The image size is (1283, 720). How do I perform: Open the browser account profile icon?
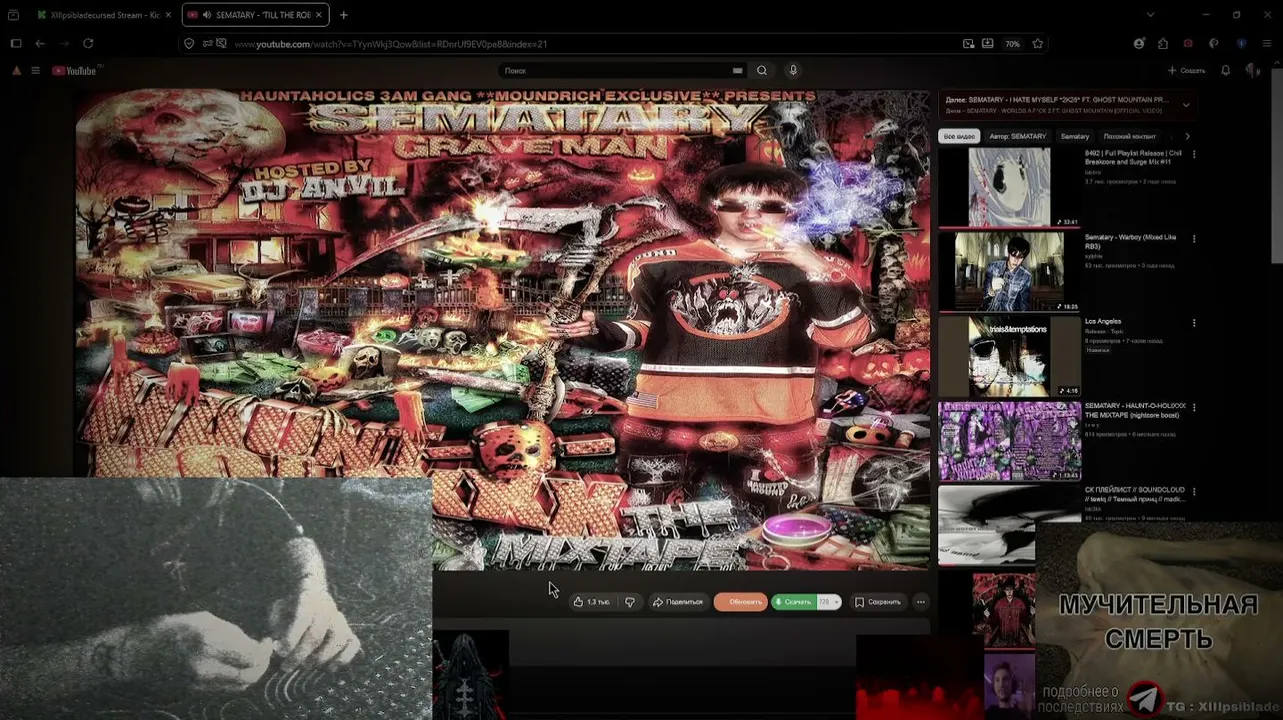point(1139,44)
